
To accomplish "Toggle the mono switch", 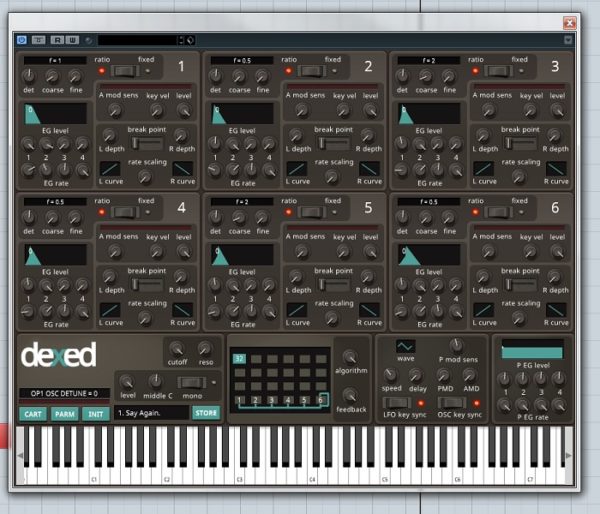I will pyautogui.click(x=191, y=382).
